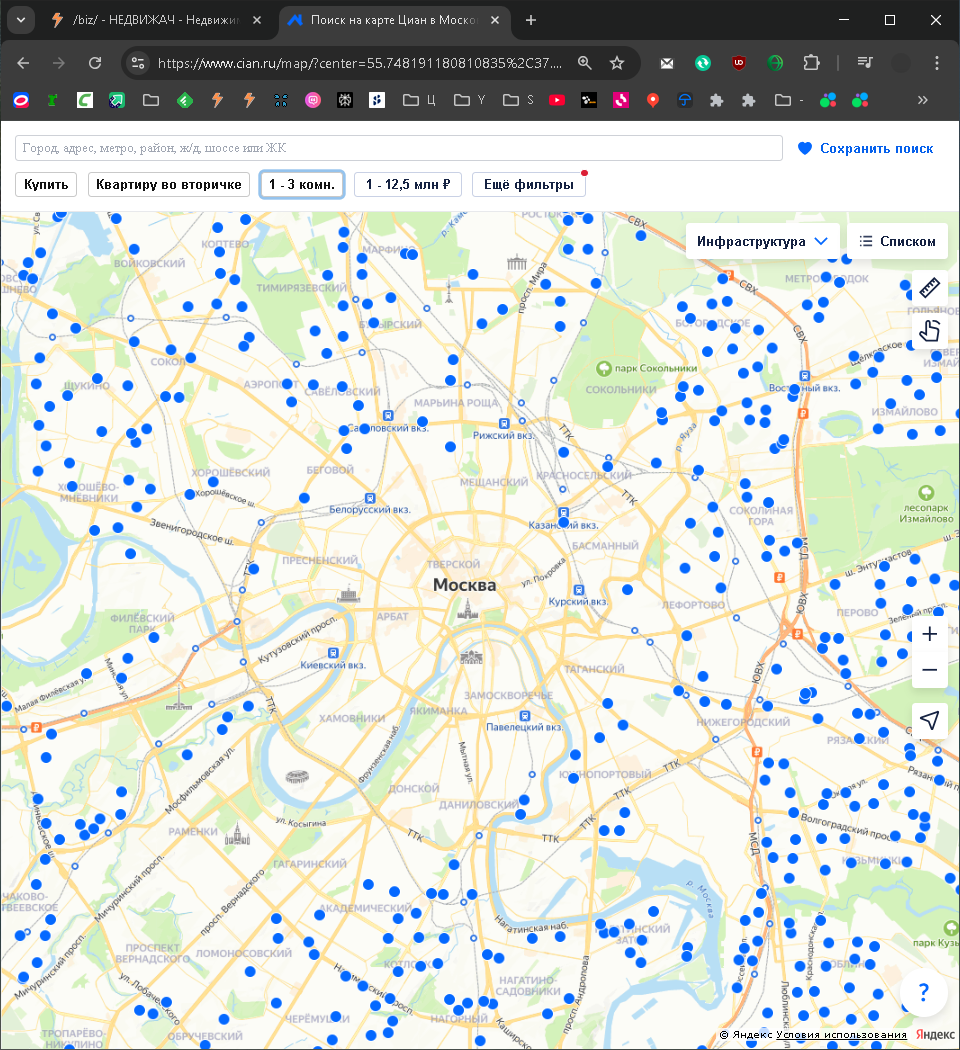
Task: Open the help question mark button
Action: point(924,993)
